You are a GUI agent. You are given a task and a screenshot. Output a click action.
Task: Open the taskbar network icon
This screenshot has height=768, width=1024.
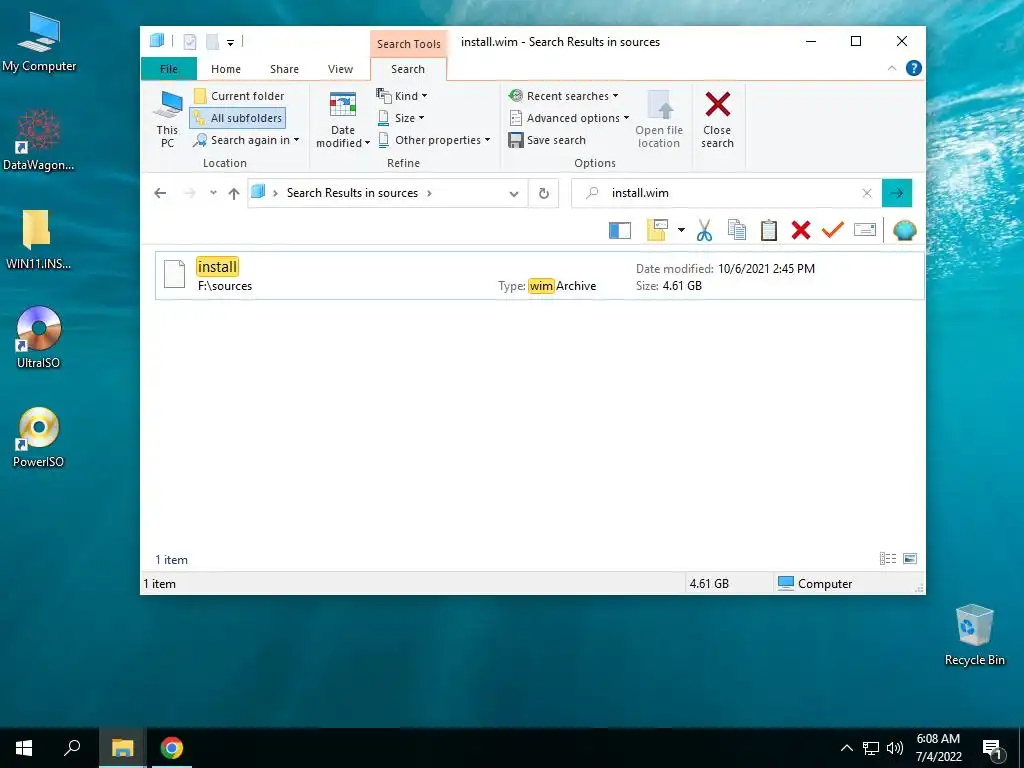point(871,748)
